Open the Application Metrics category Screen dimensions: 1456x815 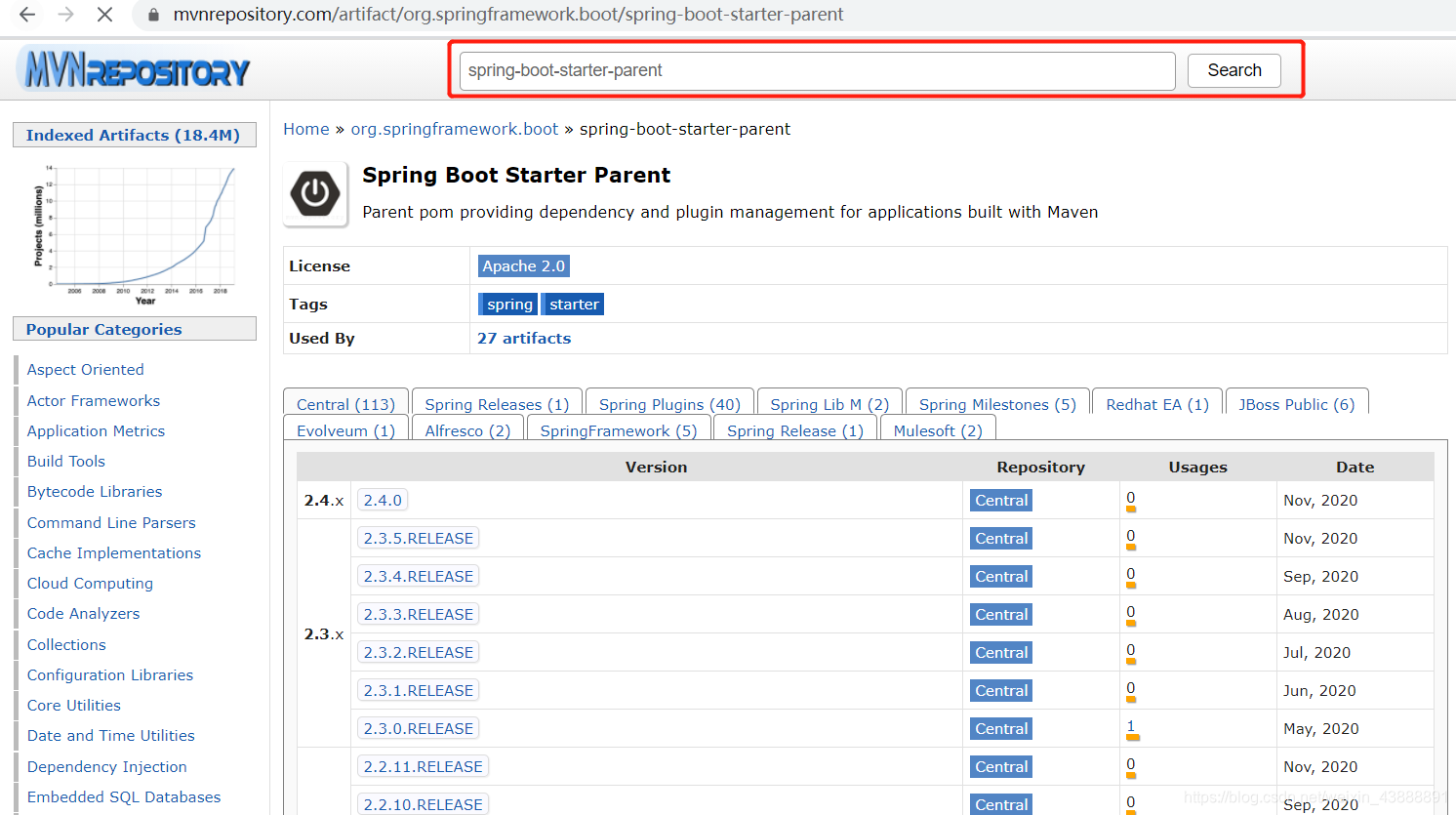pyautogui.click(x=97, y=430)
